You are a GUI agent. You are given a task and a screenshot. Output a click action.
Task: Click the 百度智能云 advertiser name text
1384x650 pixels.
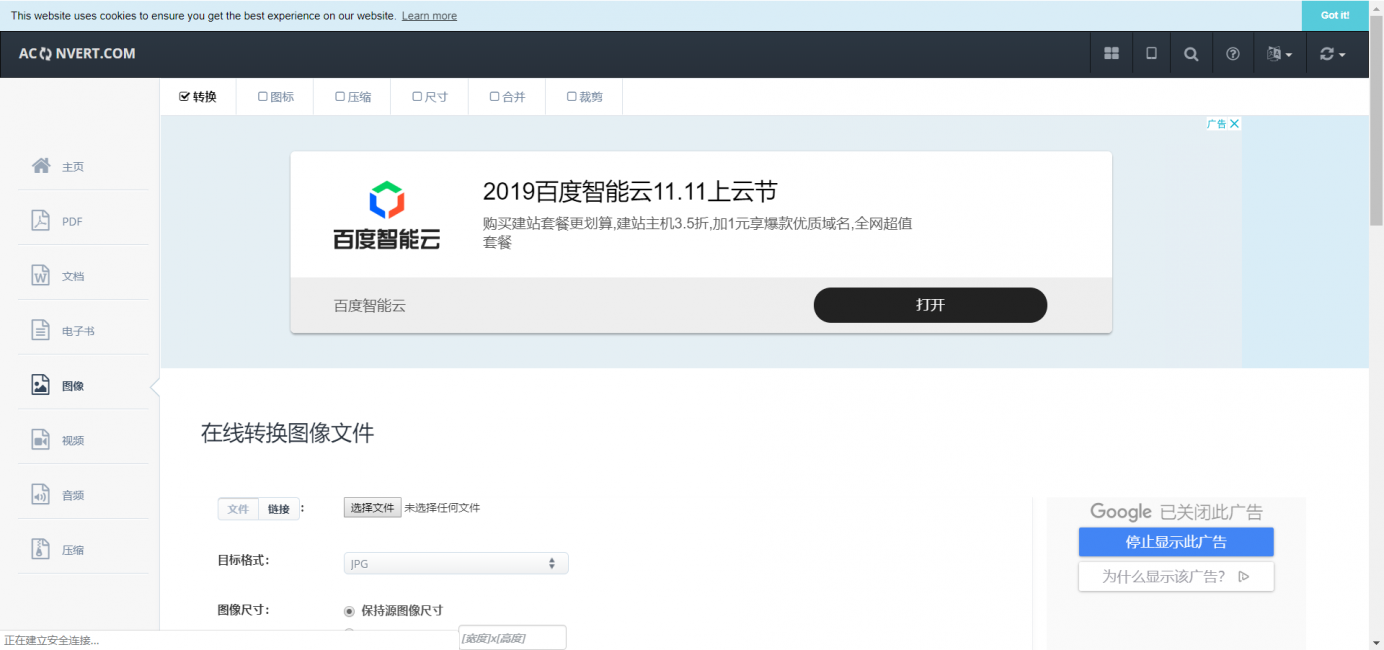(x=370, y=306)
